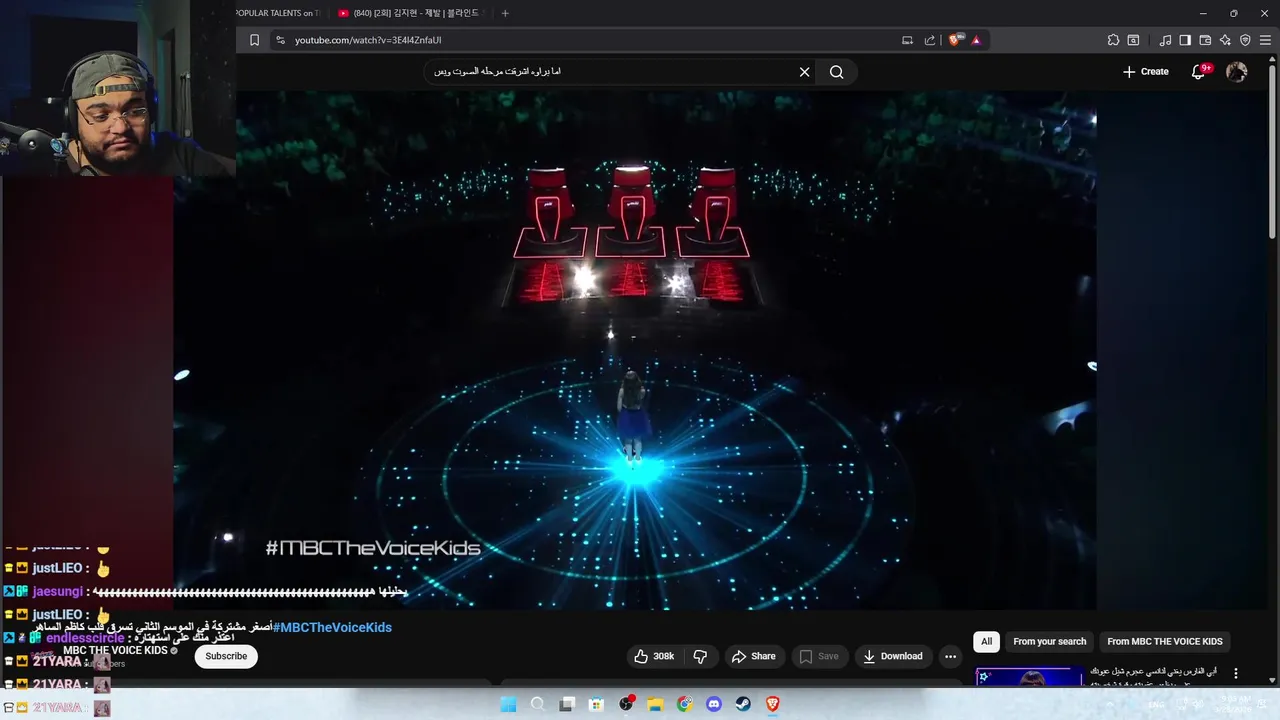The width and height of the screenshot is (1280, 720).
Task: Click the address bar URL
Action: [368, 40]
